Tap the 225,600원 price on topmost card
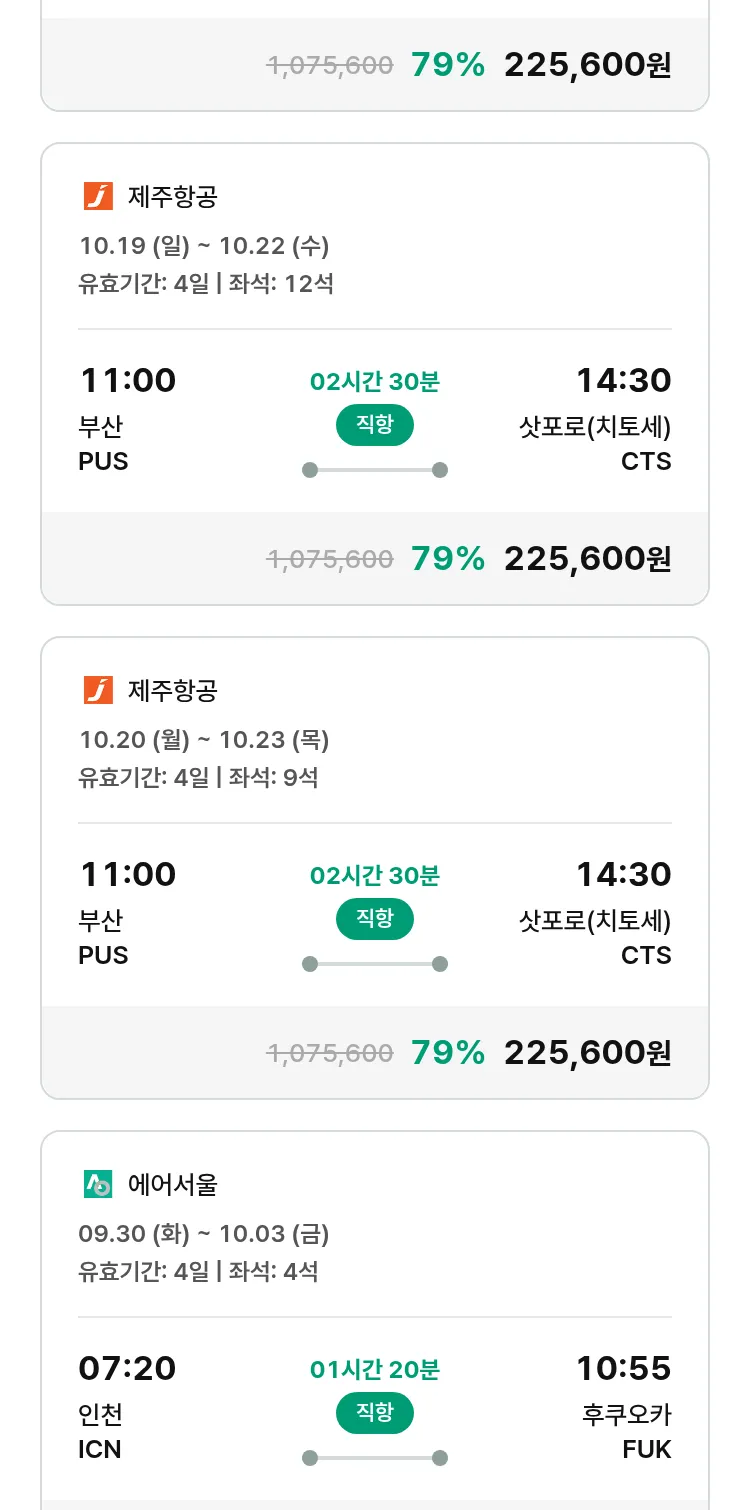Screen dimensions: 750x1510 [x=587, y=65]
